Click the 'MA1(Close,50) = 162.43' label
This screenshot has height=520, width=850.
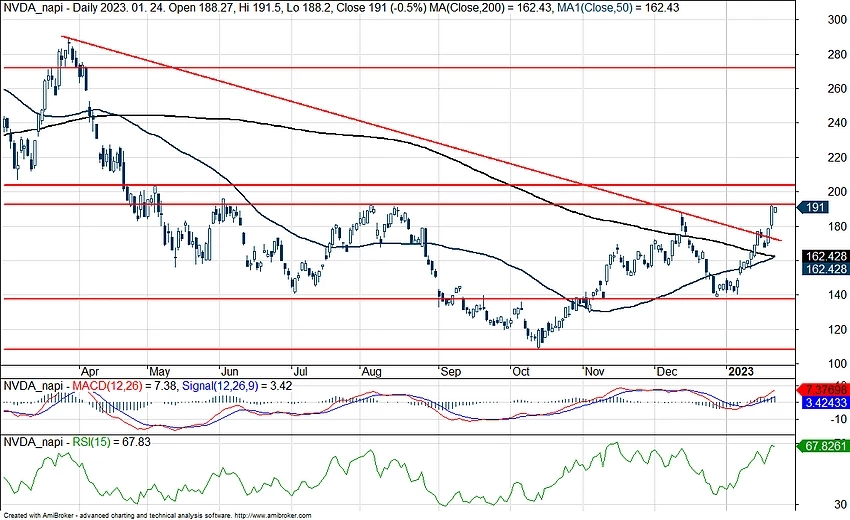tap(618, 8)
